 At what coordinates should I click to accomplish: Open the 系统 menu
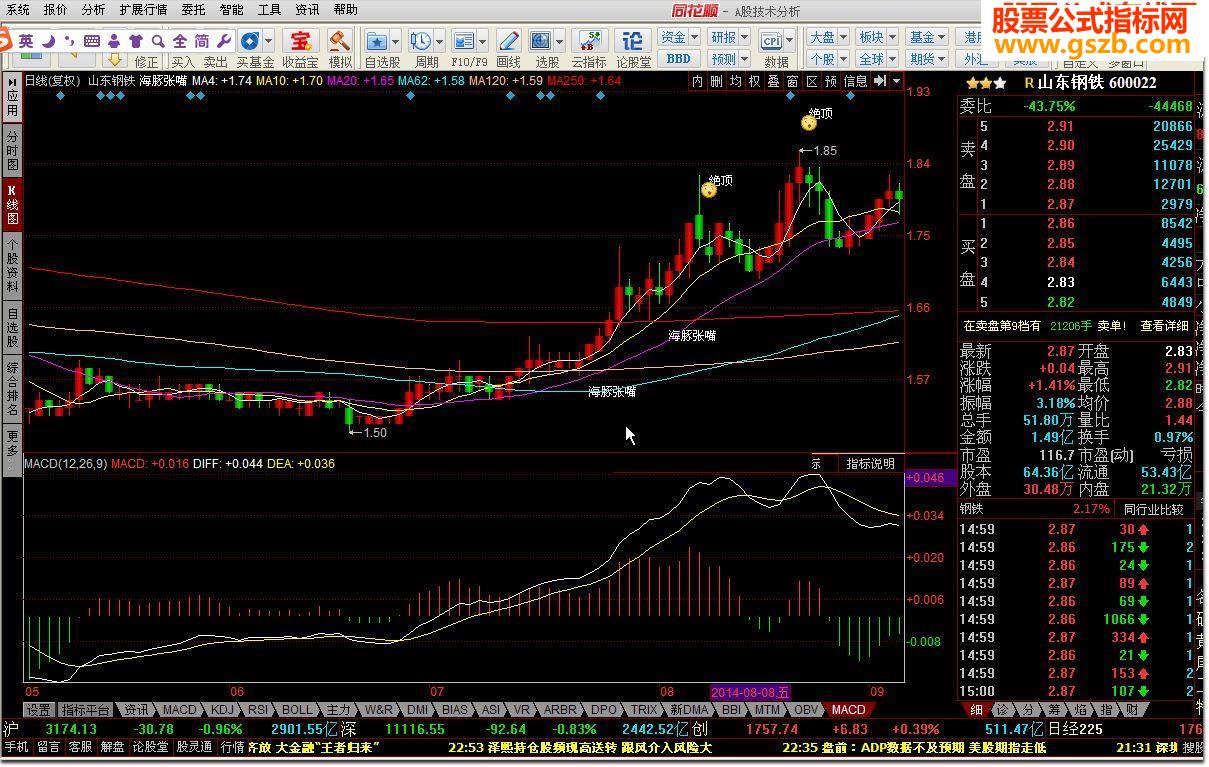[17, 10]
